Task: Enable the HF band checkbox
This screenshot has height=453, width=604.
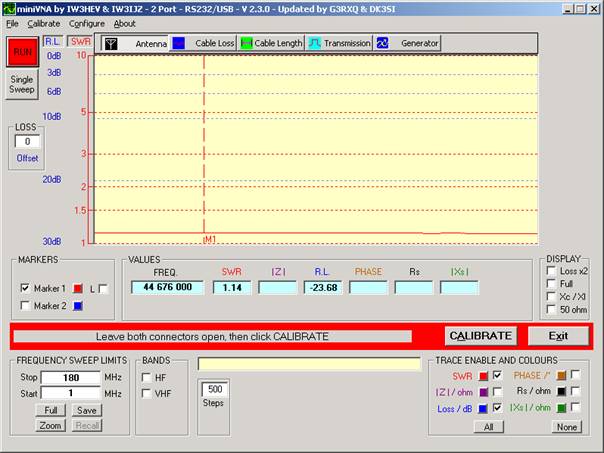Action: pyautogui.click(x=147, y=378)
